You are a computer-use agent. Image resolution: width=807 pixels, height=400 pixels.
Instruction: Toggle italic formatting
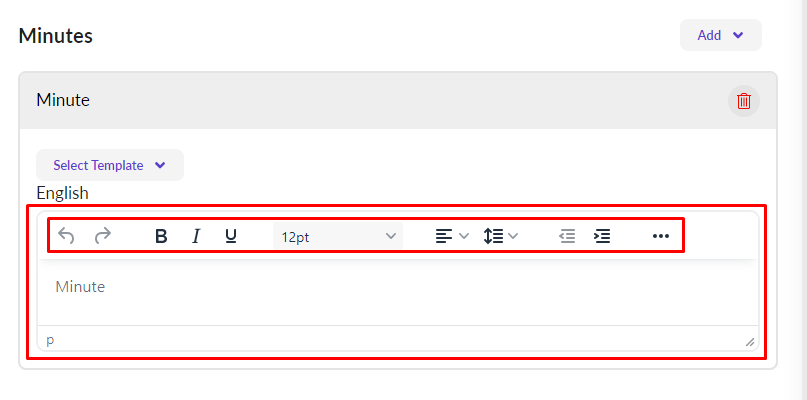[196, 236]
